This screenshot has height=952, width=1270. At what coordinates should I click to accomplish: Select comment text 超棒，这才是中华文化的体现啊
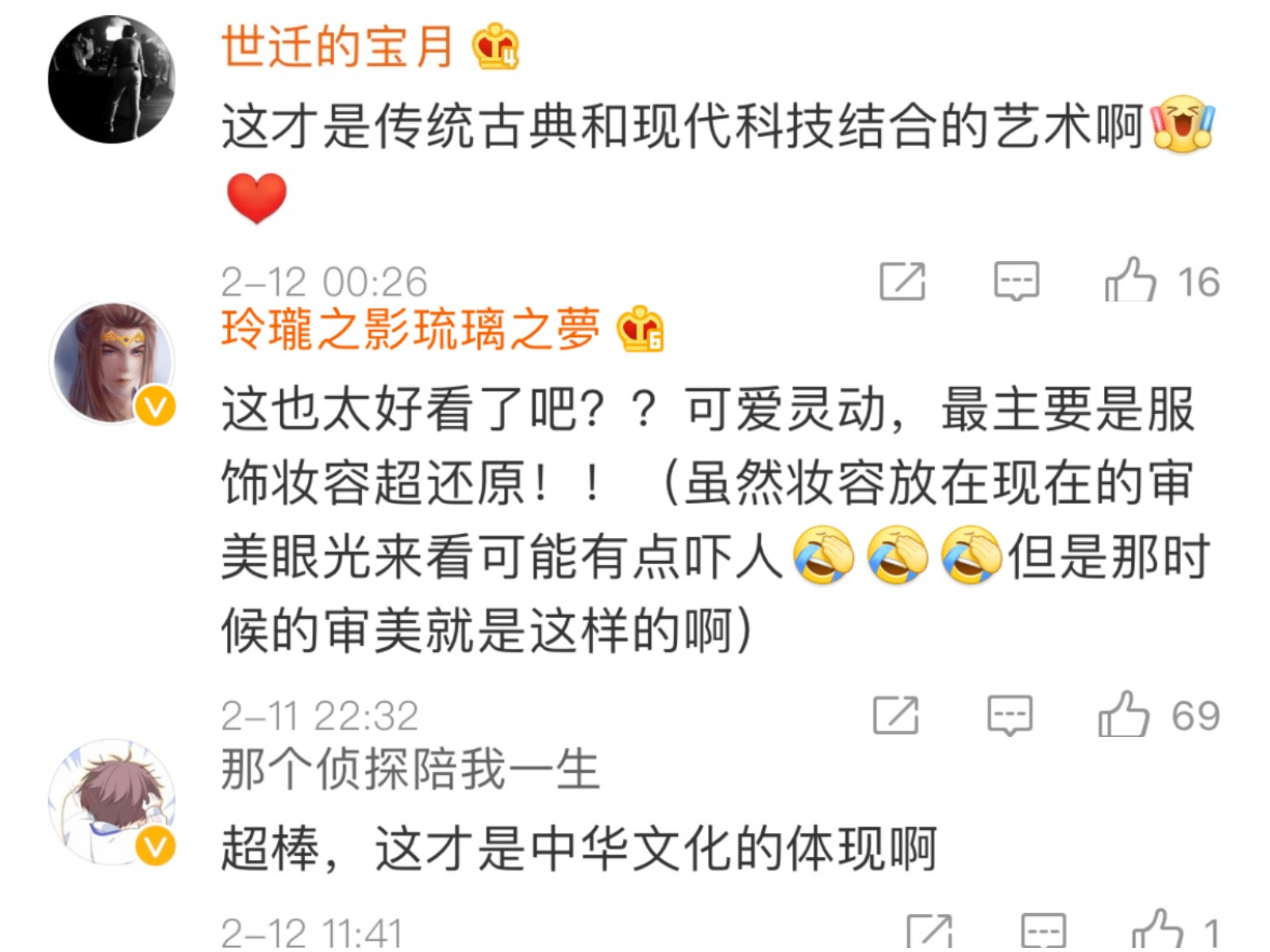pos(579,848)
